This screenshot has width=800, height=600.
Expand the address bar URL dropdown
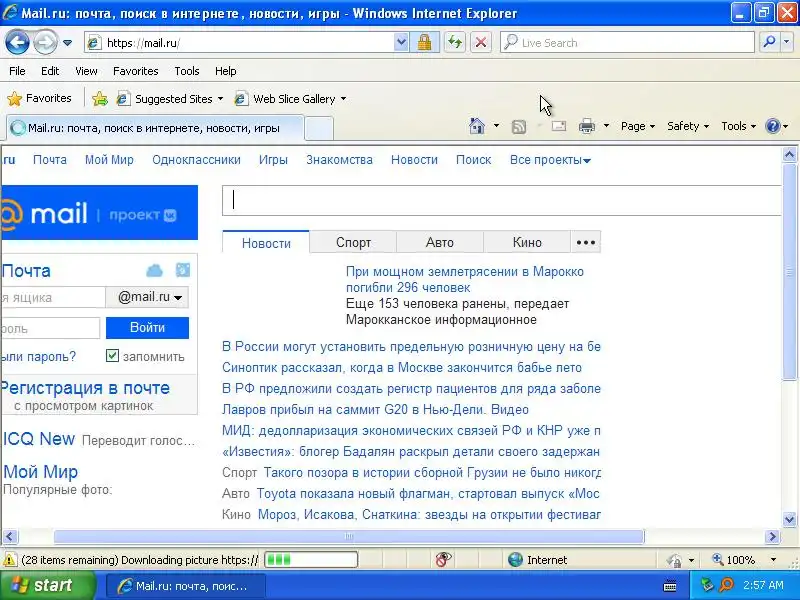coord(402,42)
